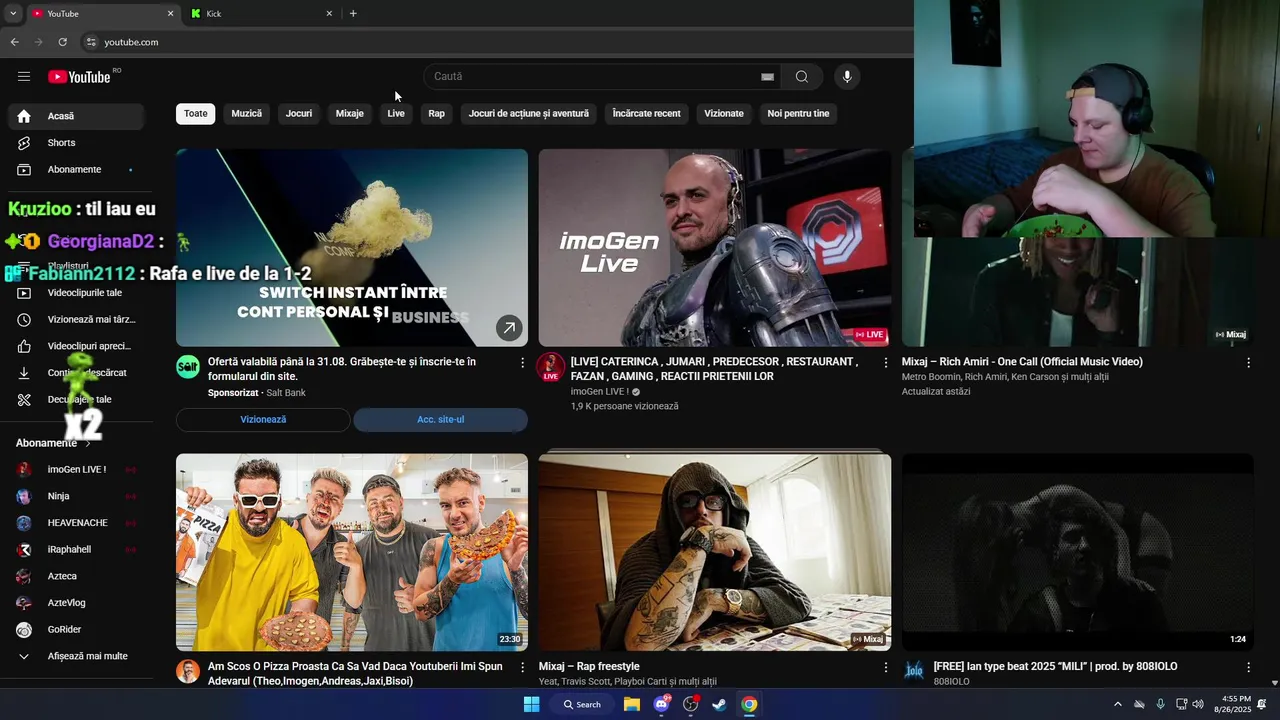1280x720 pixels.
Task: Open GoRider subscription channel
Action: pos(76,630)
